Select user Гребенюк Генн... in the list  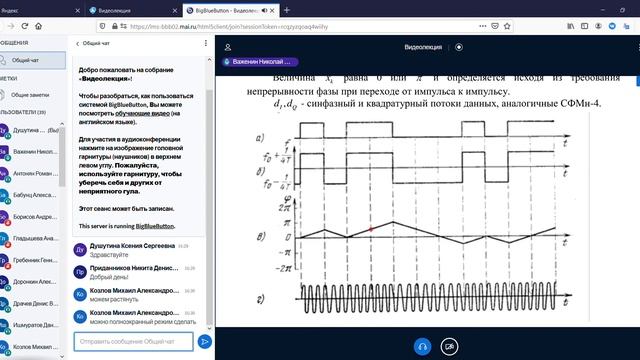(29, 260)
